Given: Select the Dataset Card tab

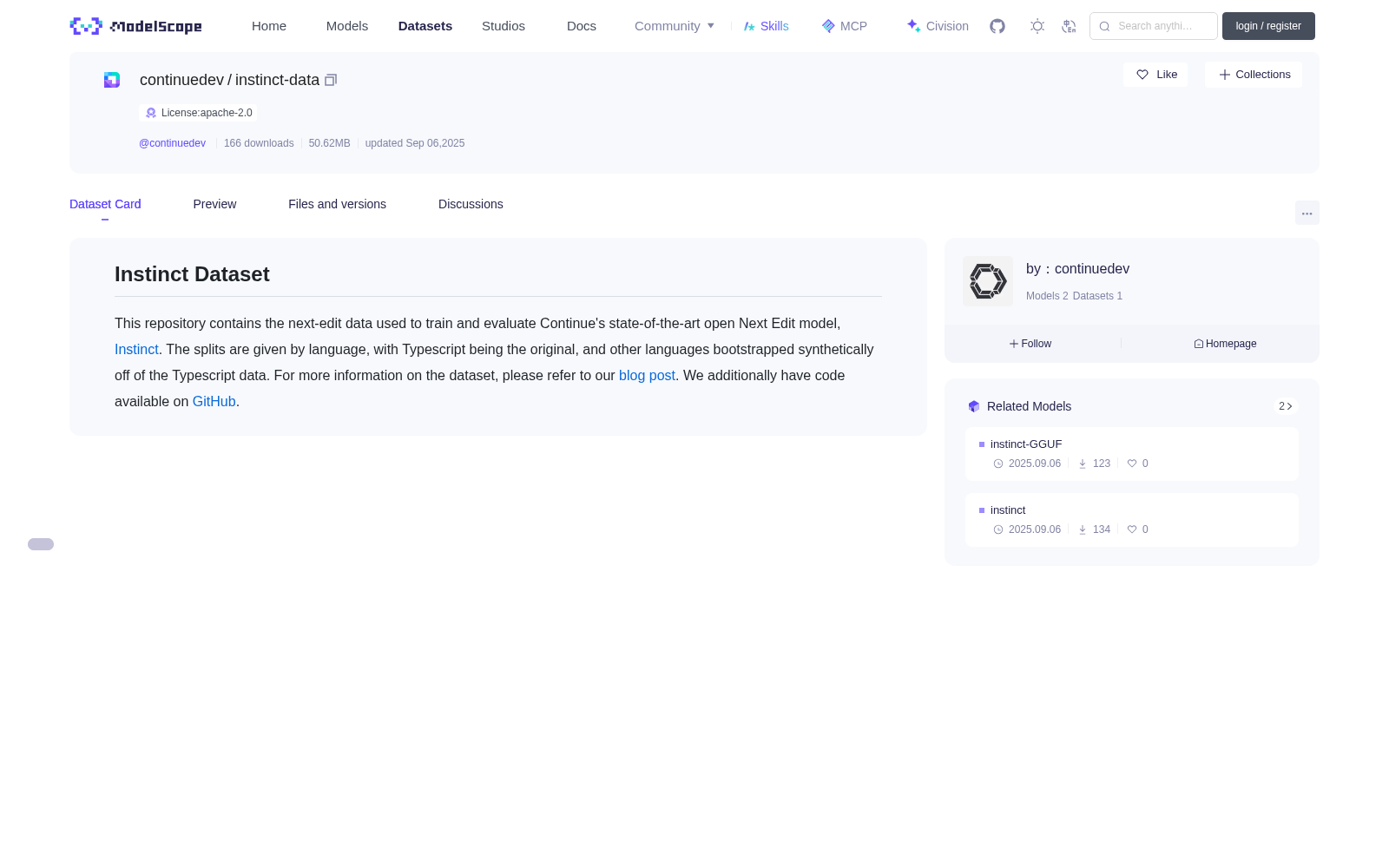Looking at the screenshot, I should 105,204.
